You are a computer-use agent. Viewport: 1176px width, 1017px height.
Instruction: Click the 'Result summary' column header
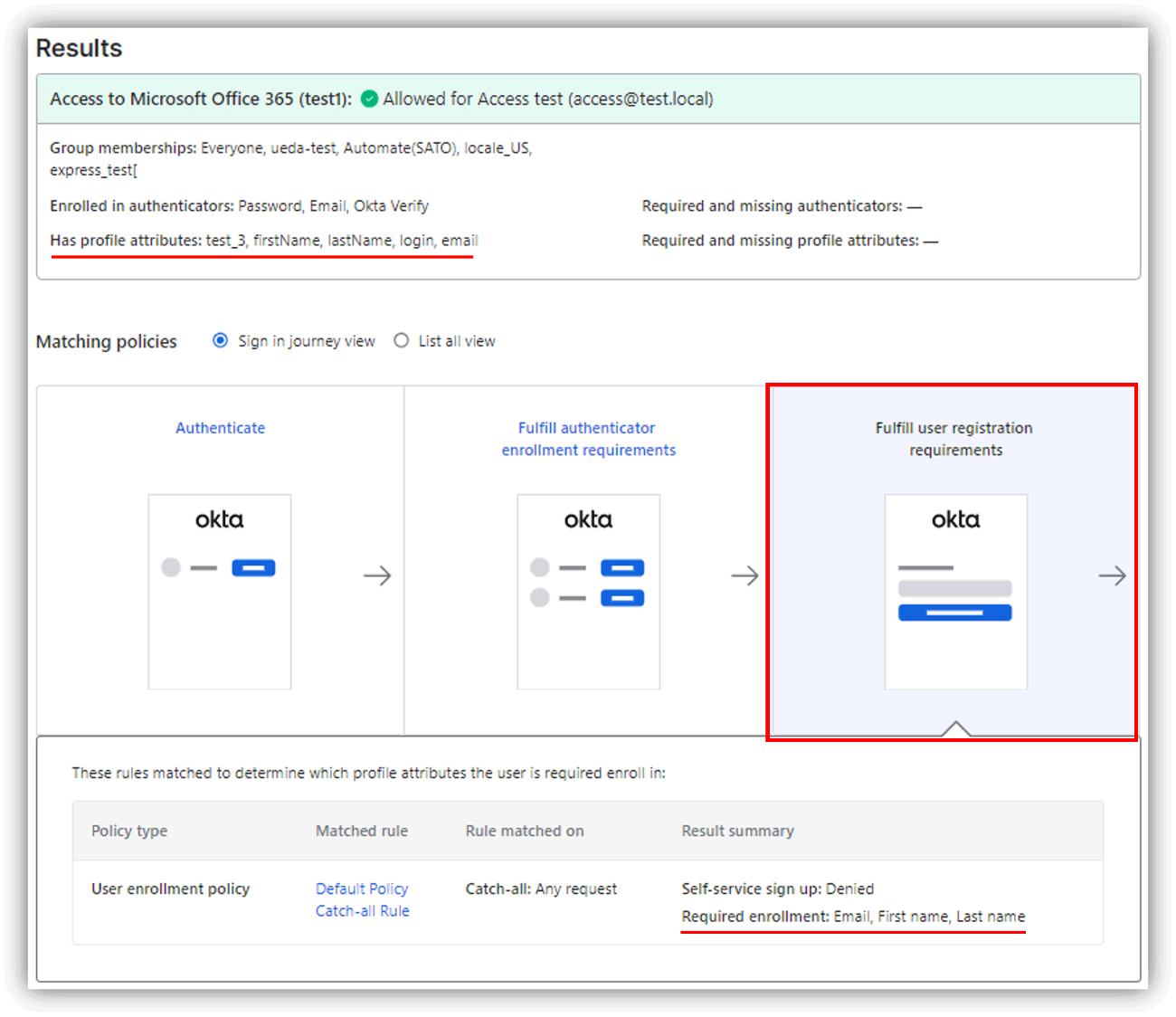(x=738, y=831)
